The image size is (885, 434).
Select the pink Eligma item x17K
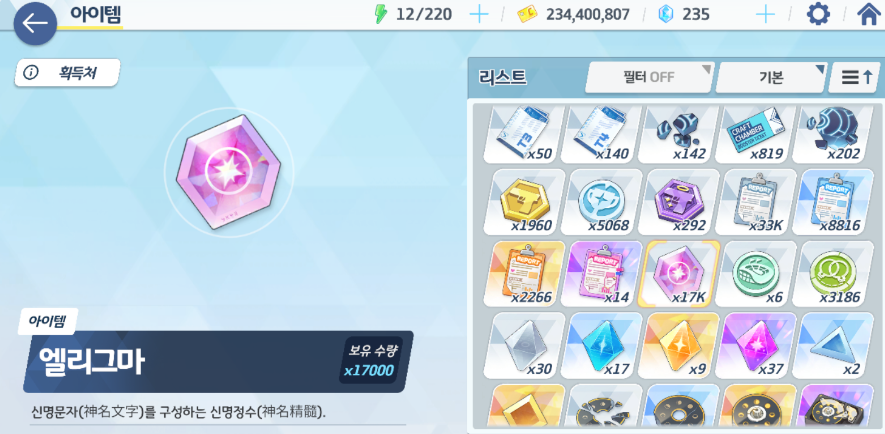[679, 274]
